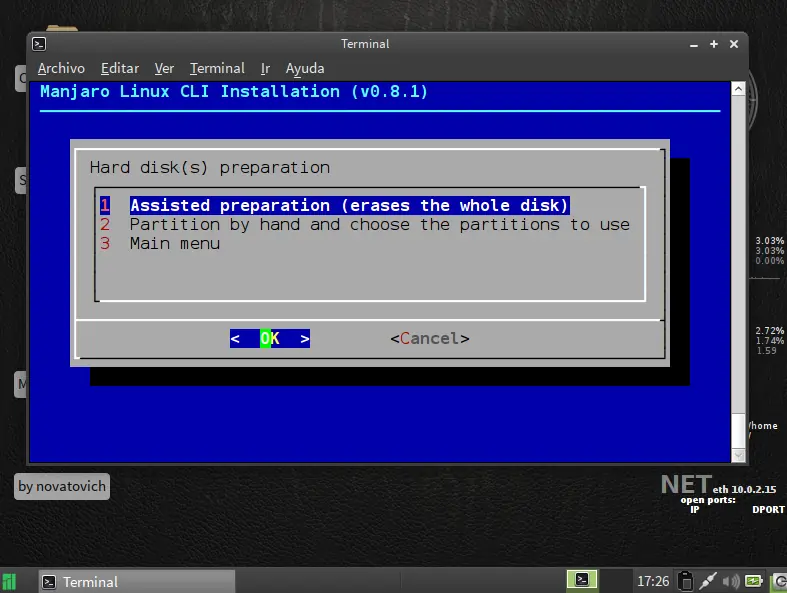Viewport: 787px width, 593px height.
Task: Open the Terminal menu in menubar
Action: point(217,68)
